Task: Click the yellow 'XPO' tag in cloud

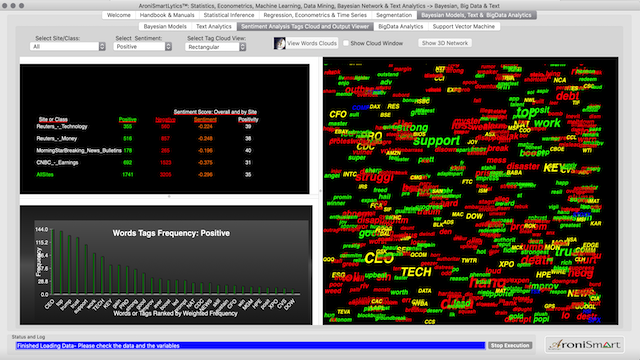Action: point(506,264)
